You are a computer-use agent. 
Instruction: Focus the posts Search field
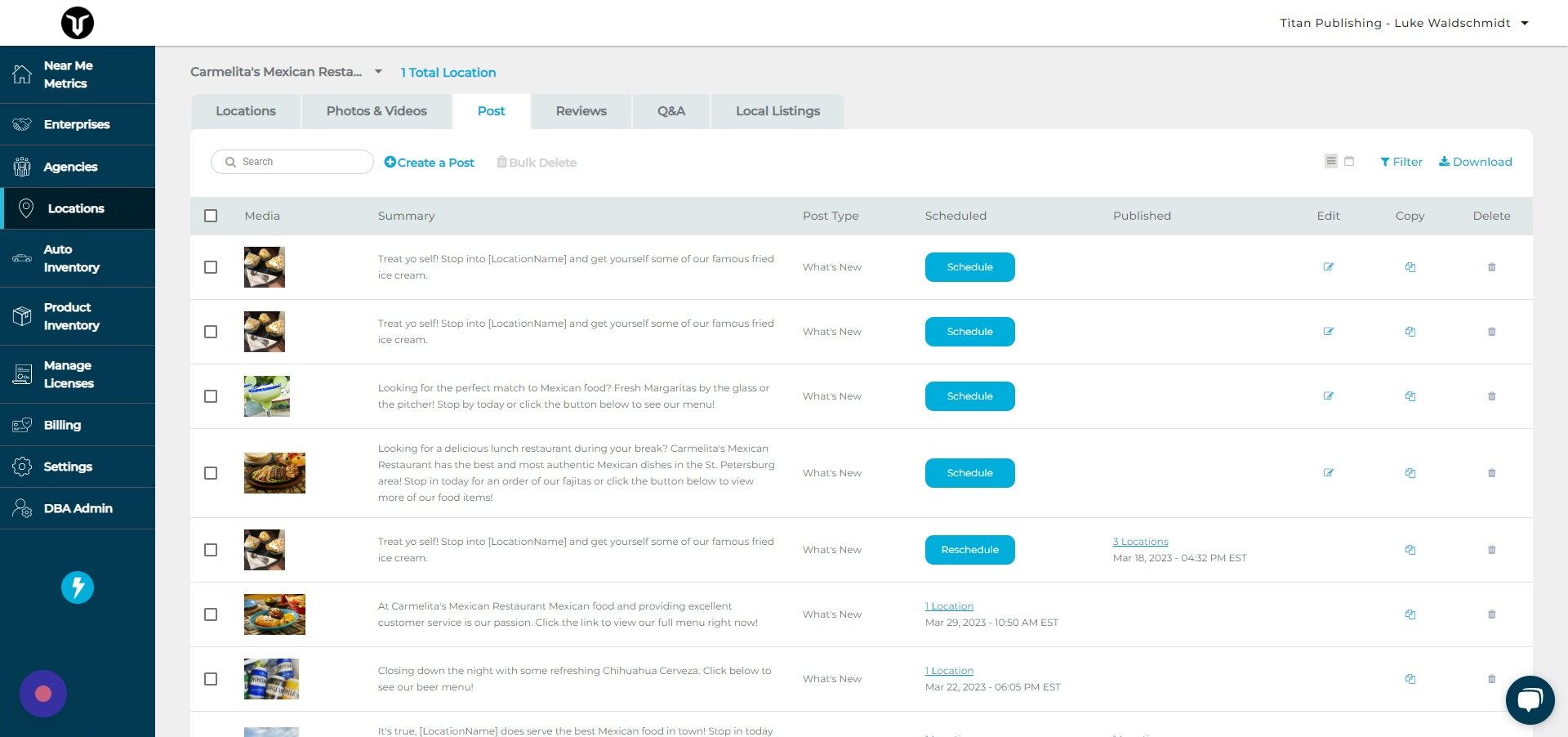(292, 162)
